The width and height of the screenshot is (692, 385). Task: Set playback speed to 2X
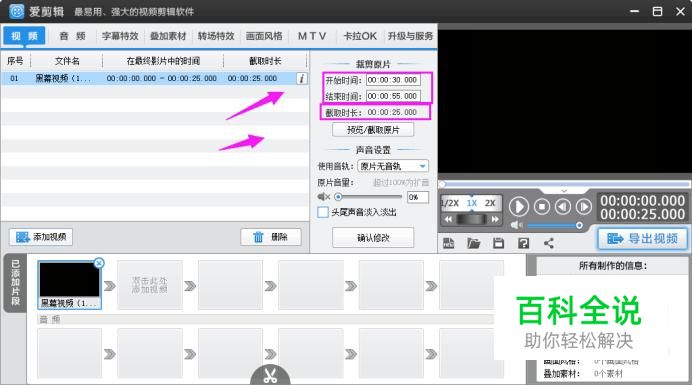point(490,203)
